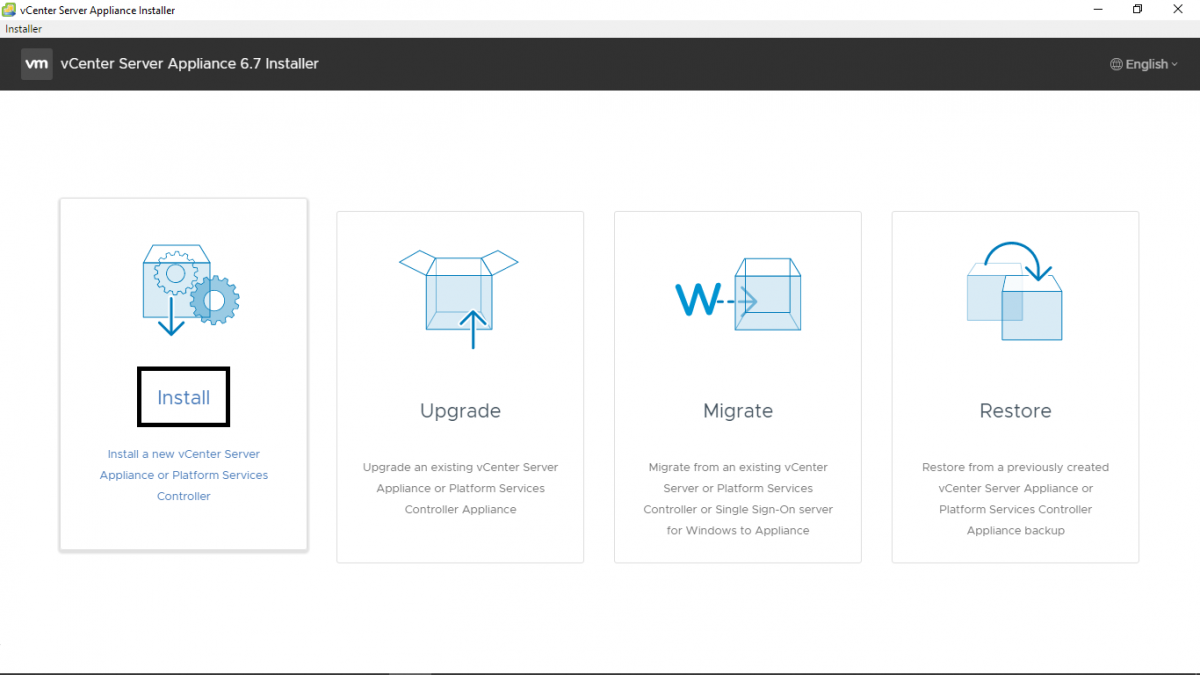Restore down the installer window
The image size is (1200, 675).
(x=1137, y=9)
